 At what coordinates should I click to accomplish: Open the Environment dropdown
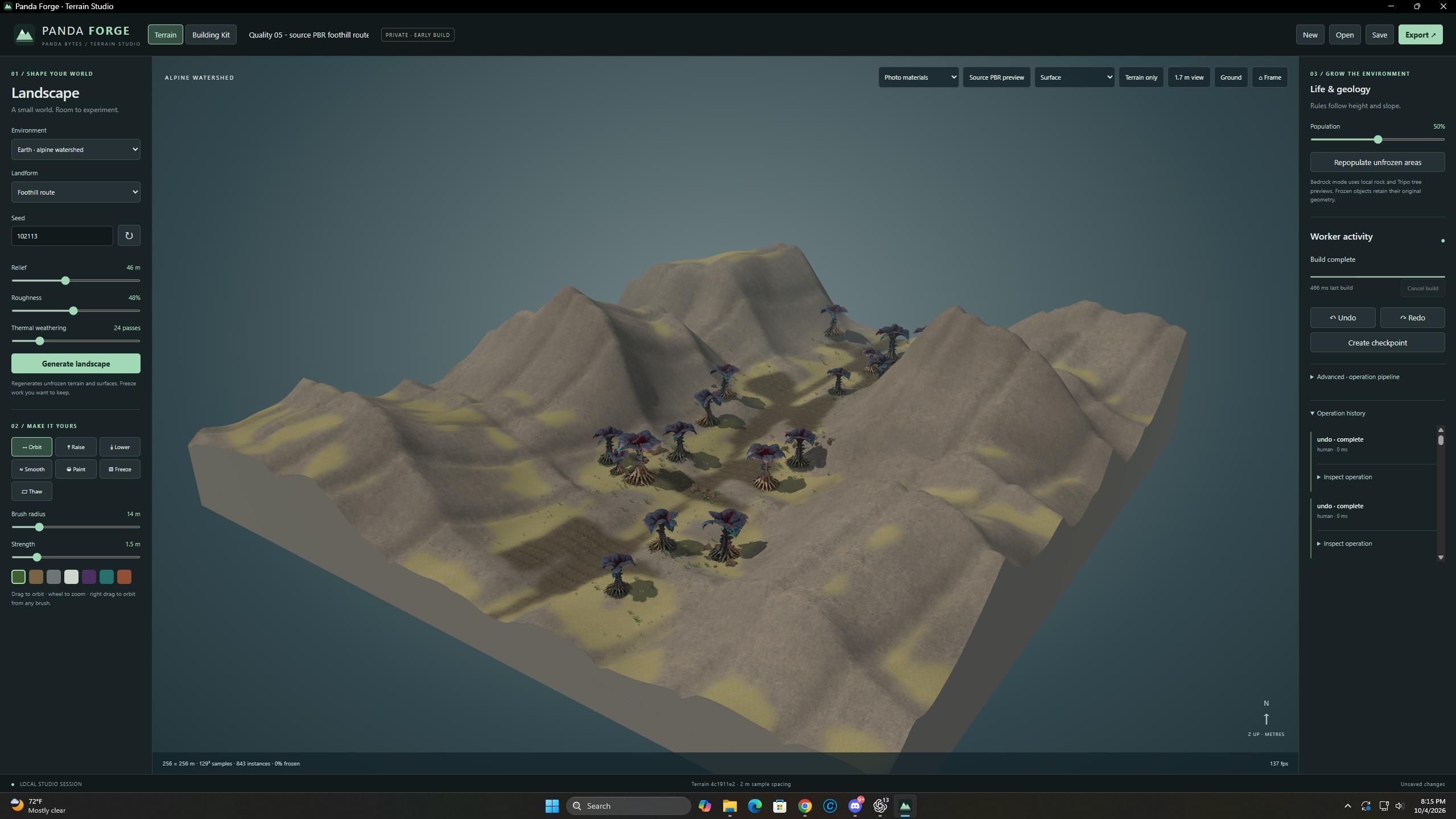tap(76, 150)
